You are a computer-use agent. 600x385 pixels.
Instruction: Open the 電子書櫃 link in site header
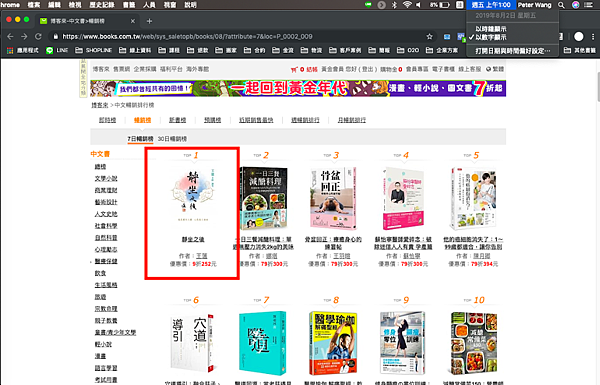(443, 69)
